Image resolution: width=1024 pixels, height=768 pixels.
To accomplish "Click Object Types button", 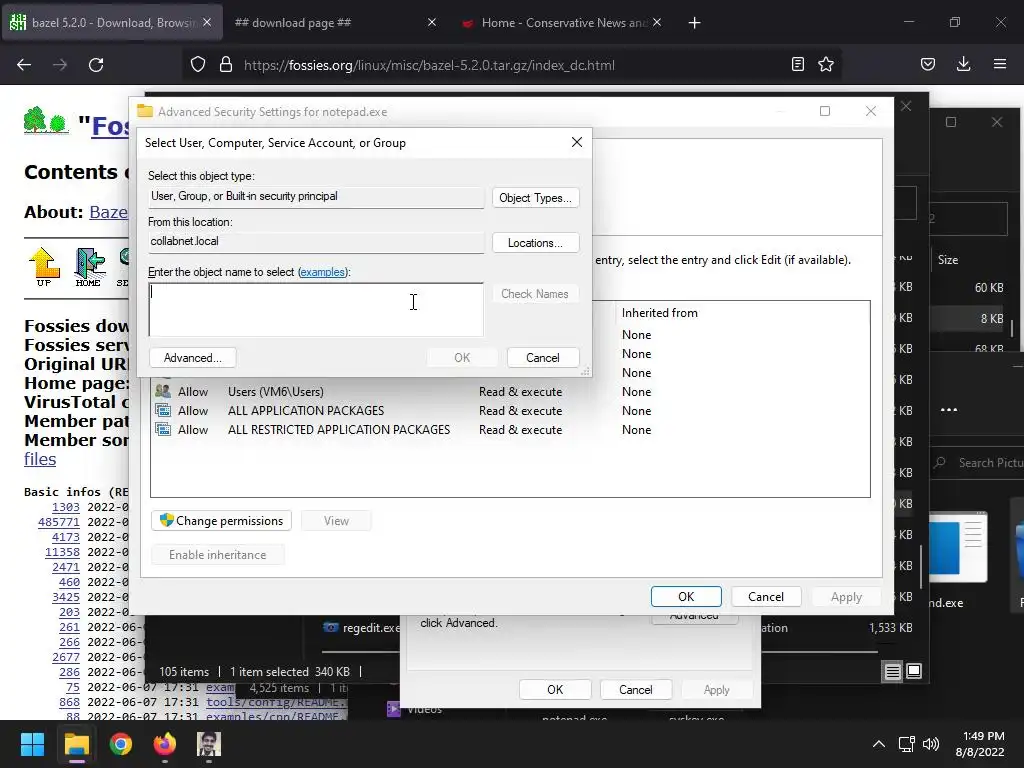I will point(536,198).
